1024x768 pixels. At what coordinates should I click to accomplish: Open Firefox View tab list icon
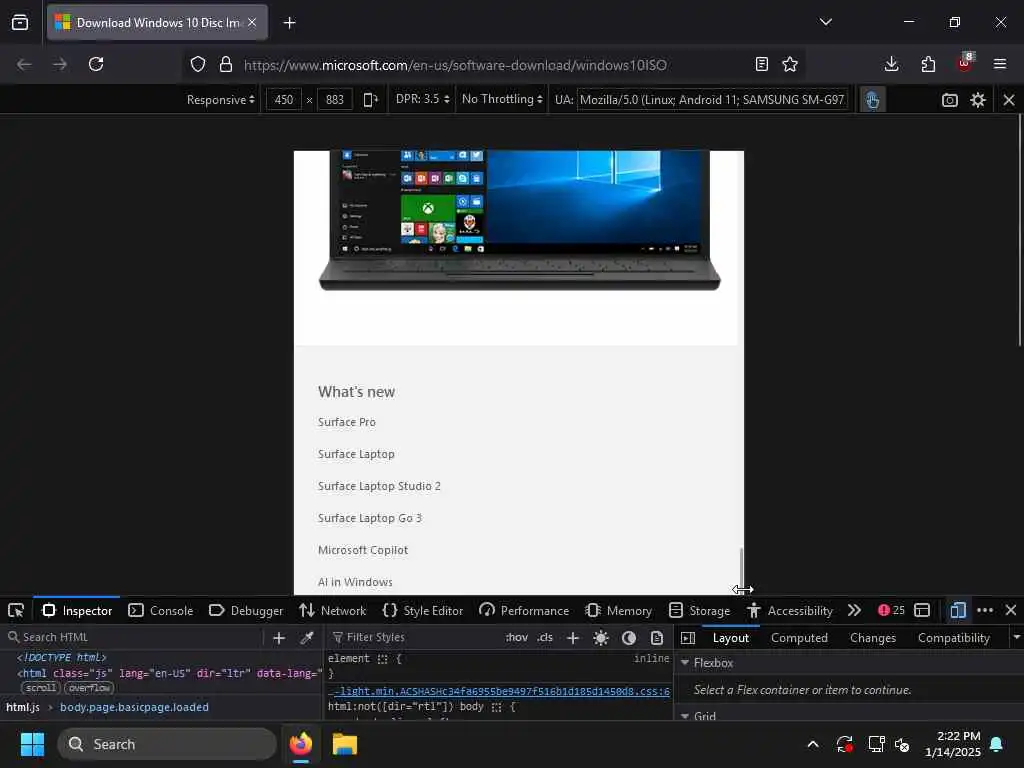[x=20, y=22]
